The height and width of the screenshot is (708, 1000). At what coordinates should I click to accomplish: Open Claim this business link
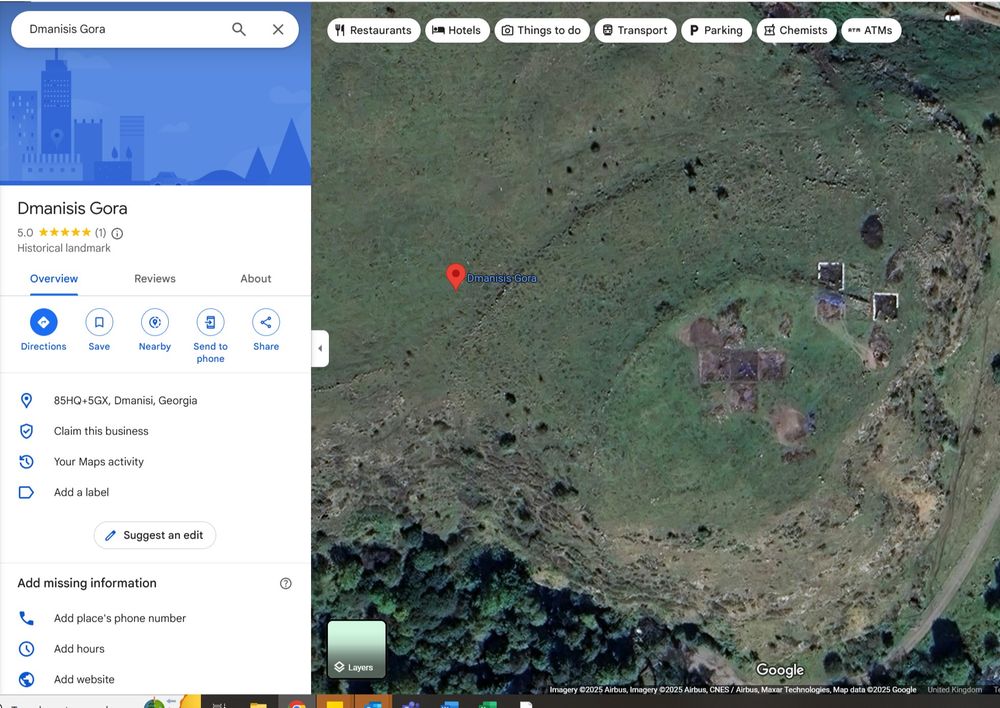coord(101,431)
